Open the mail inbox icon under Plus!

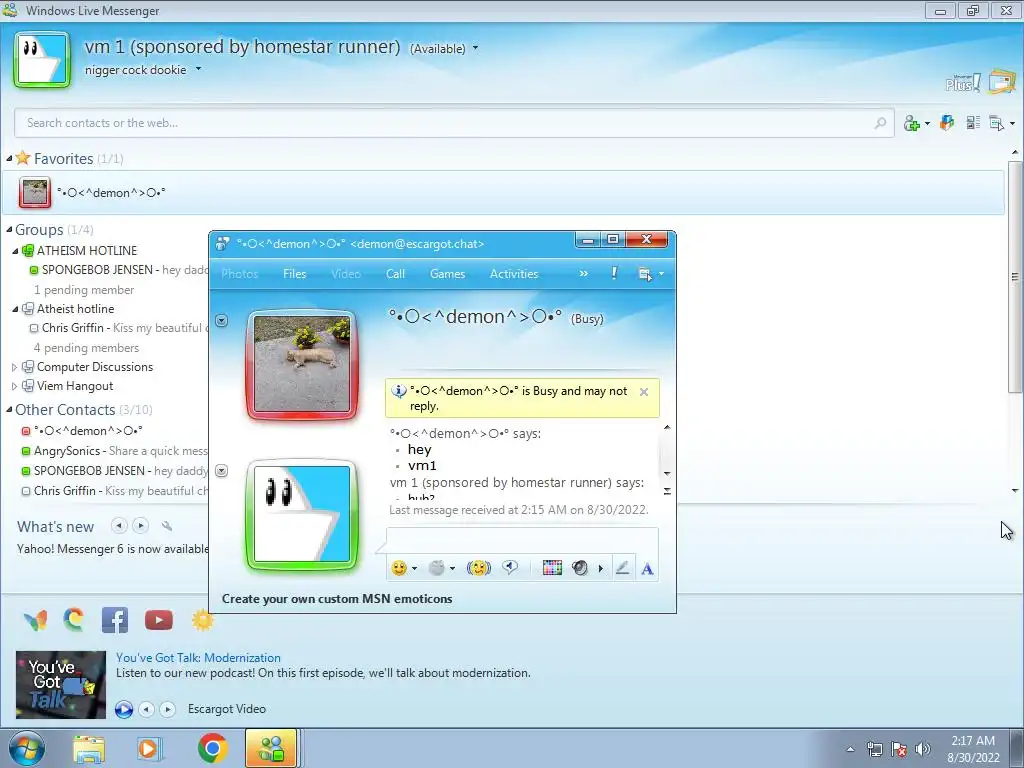coord(1002,82)
